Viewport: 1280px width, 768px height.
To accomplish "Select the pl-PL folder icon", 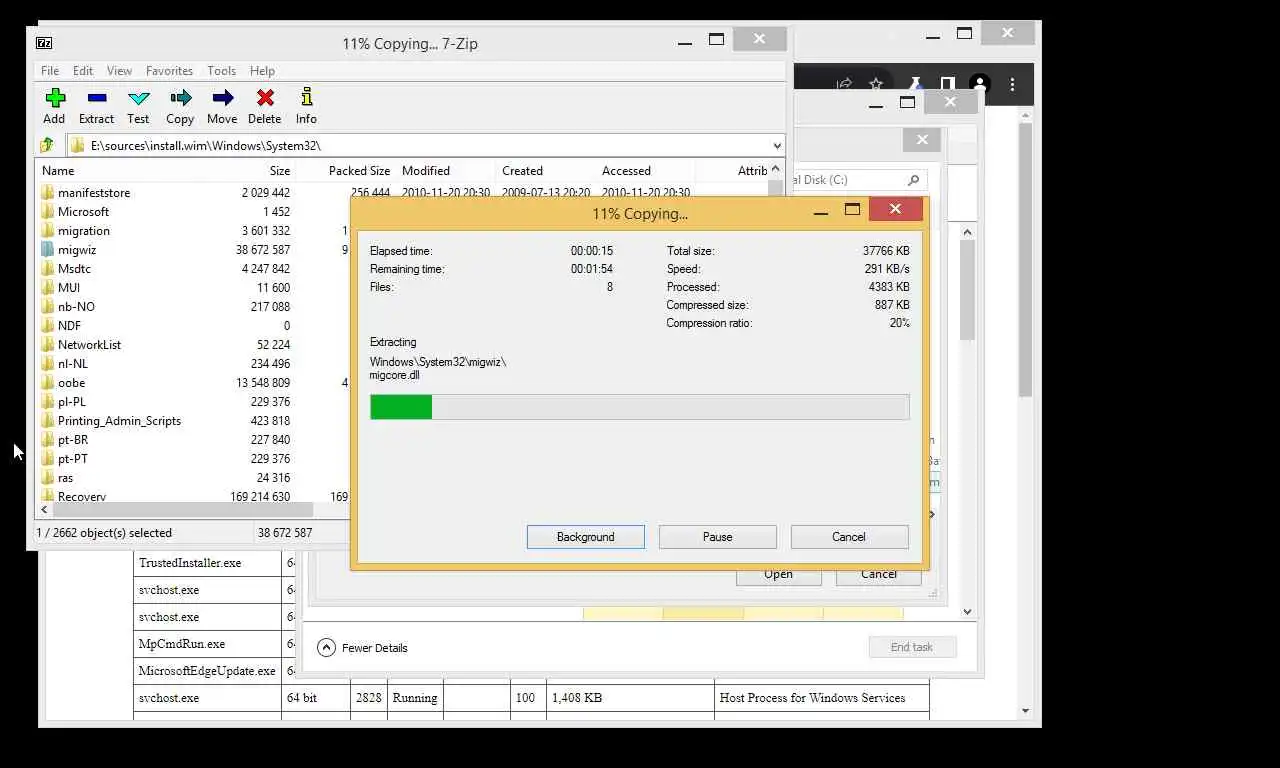I will tap(48, 401).
